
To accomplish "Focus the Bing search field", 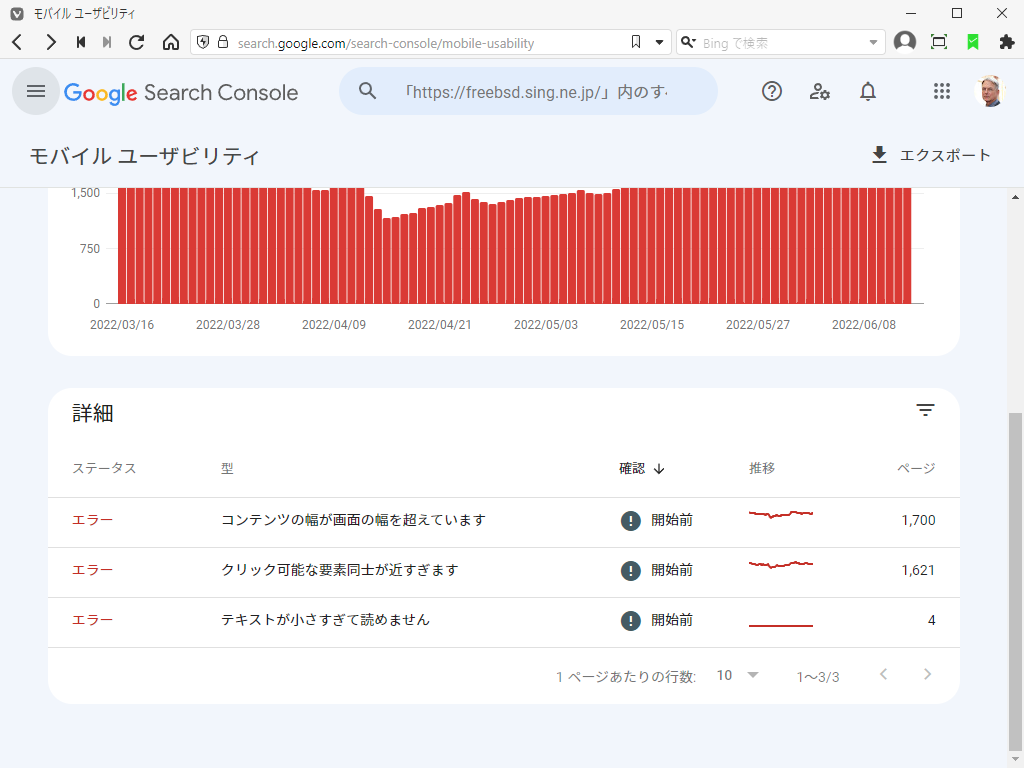I will (x=780, y=43).
